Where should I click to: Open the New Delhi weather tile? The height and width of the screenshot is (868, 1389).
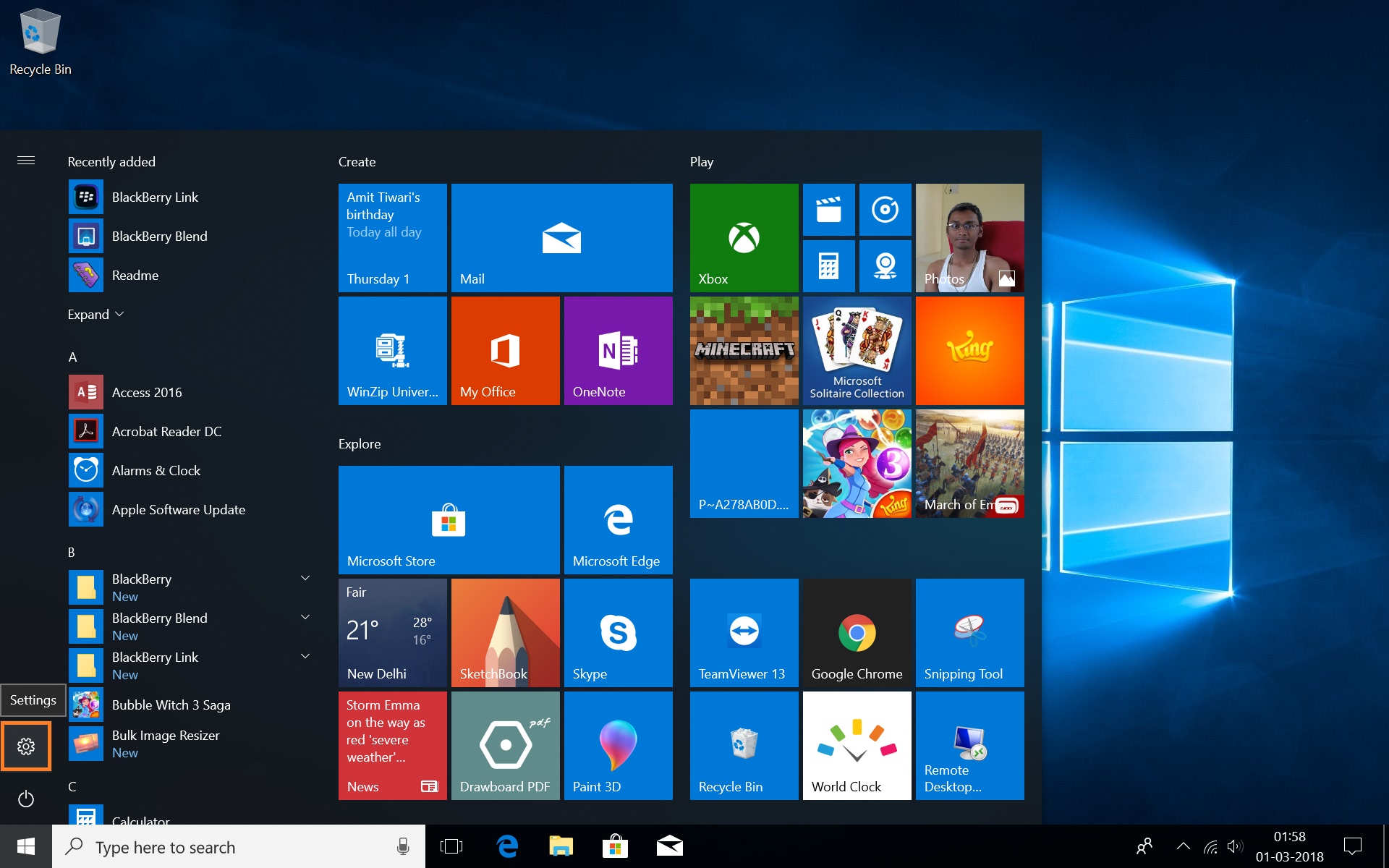tap(393, 633)
